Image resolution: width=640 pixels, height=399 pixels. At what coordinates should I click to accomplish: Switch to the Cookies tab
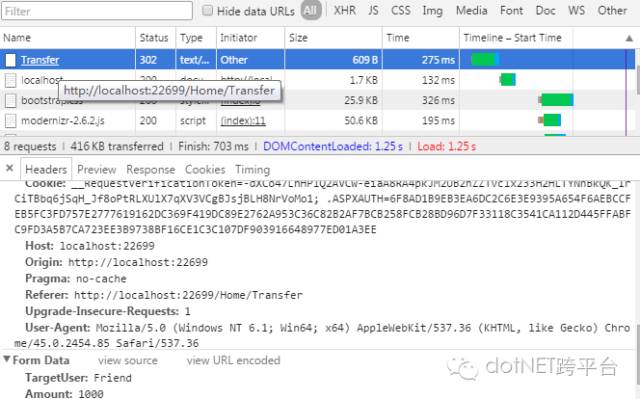click(205, 169)
